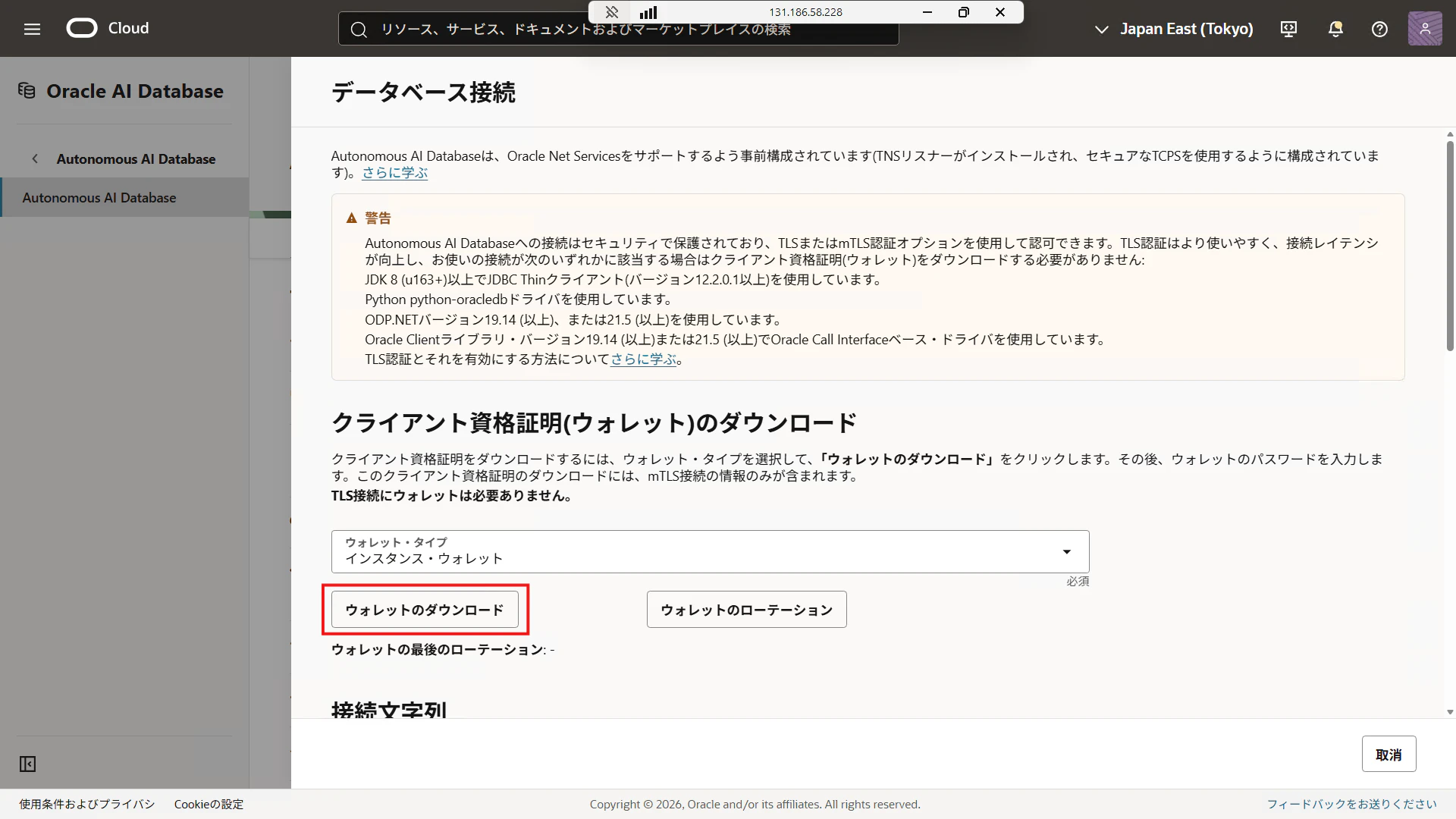This screenshot has width=1456, height=819.
Task: Go back to Autonomous AI Database parent menu
Action: [136, 158]
